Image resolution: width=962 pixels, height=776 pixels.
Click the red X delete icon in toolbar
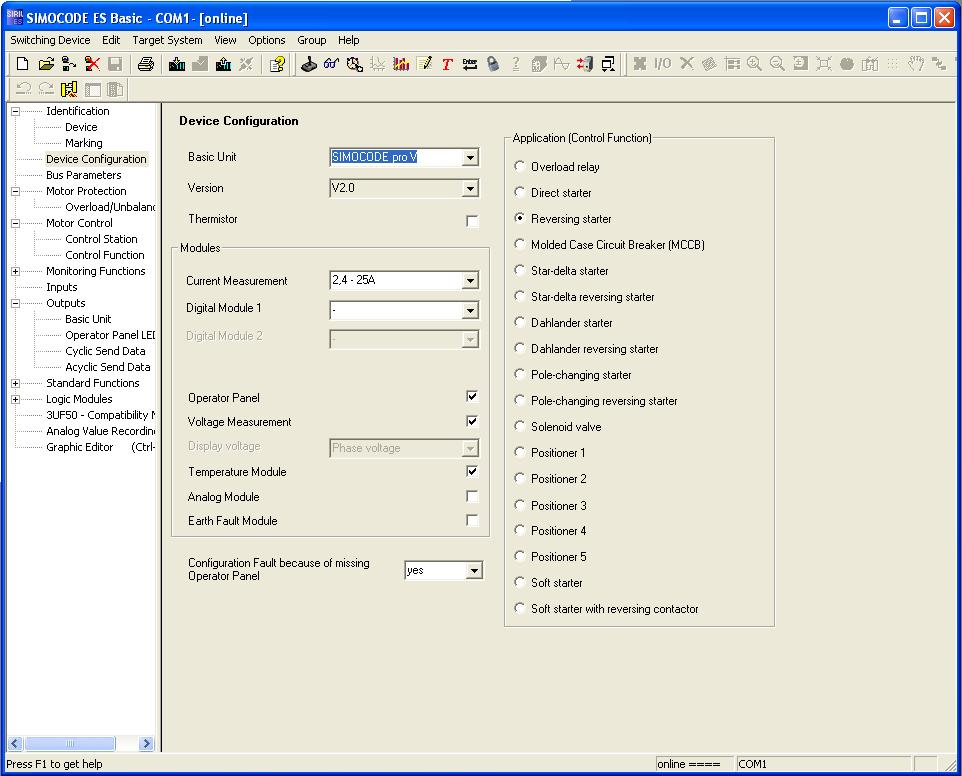coord(92,64)
